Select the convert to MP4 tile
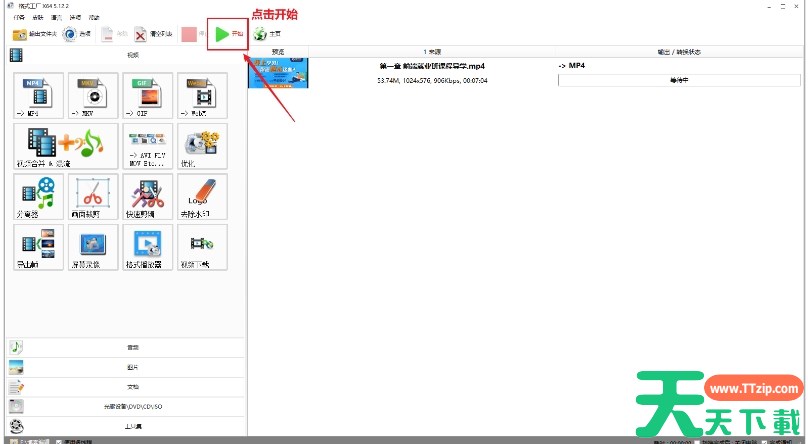The height and width of the screenshot is (444, 808). pyautogui.click(x=39, y=96)
